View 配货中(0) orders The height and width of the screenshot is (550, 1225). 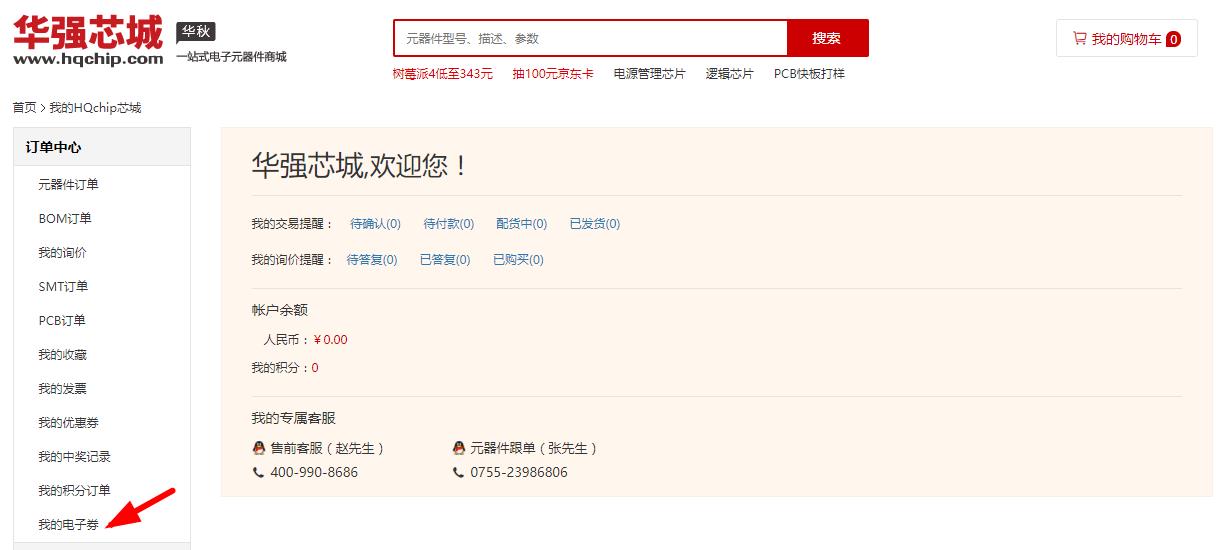(x=521, y=224)
